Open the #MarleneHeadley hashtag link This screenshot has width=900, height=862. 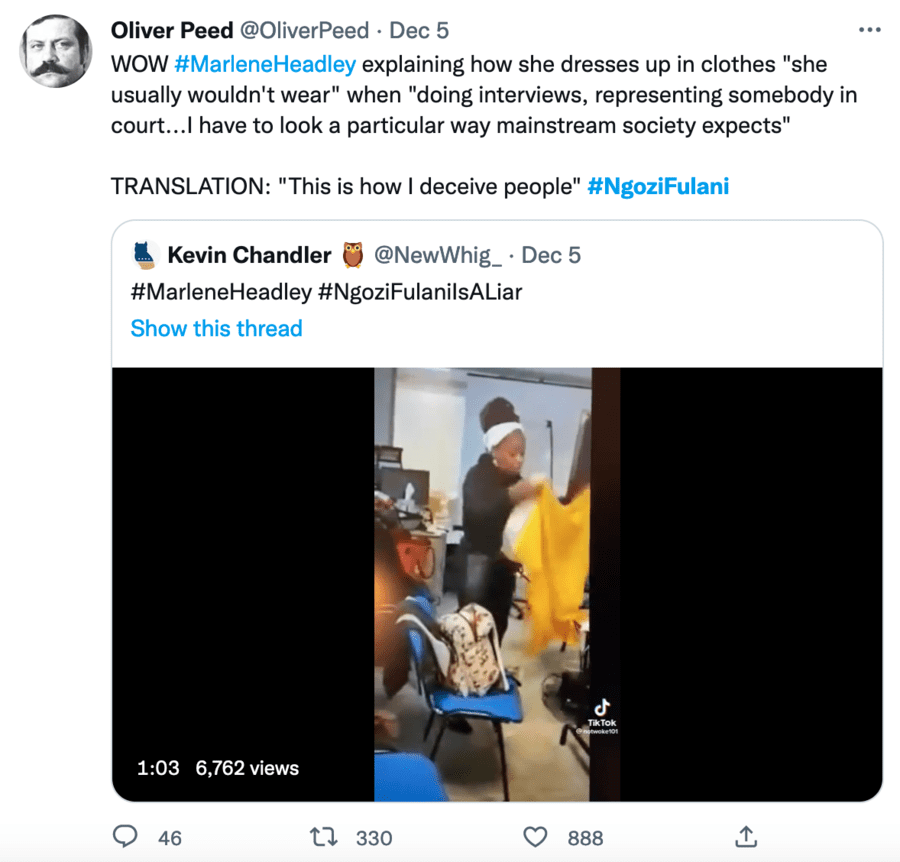point(264,65)
